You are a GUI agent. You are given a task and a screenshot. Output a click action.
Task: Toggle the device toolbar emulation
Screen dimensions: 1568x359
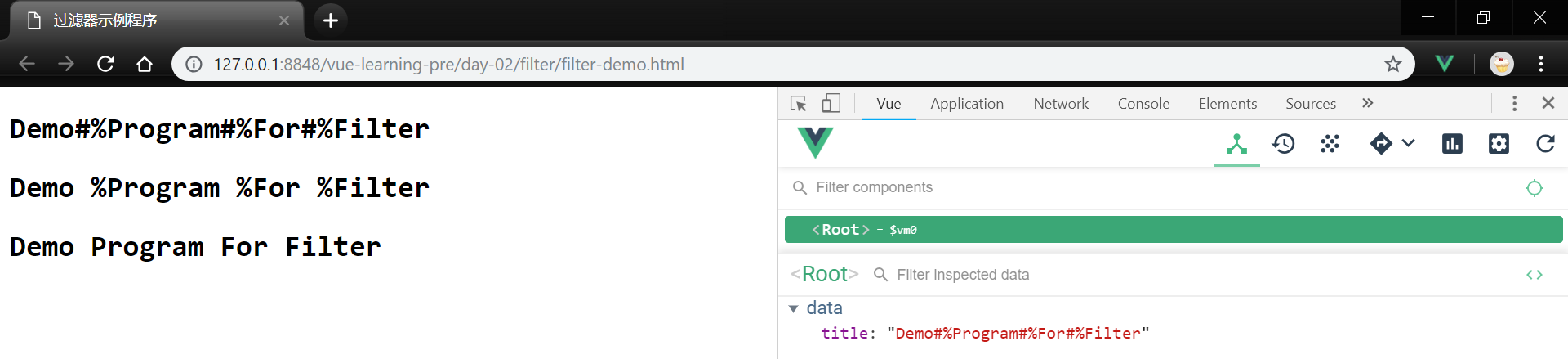[x=831, y=103]
